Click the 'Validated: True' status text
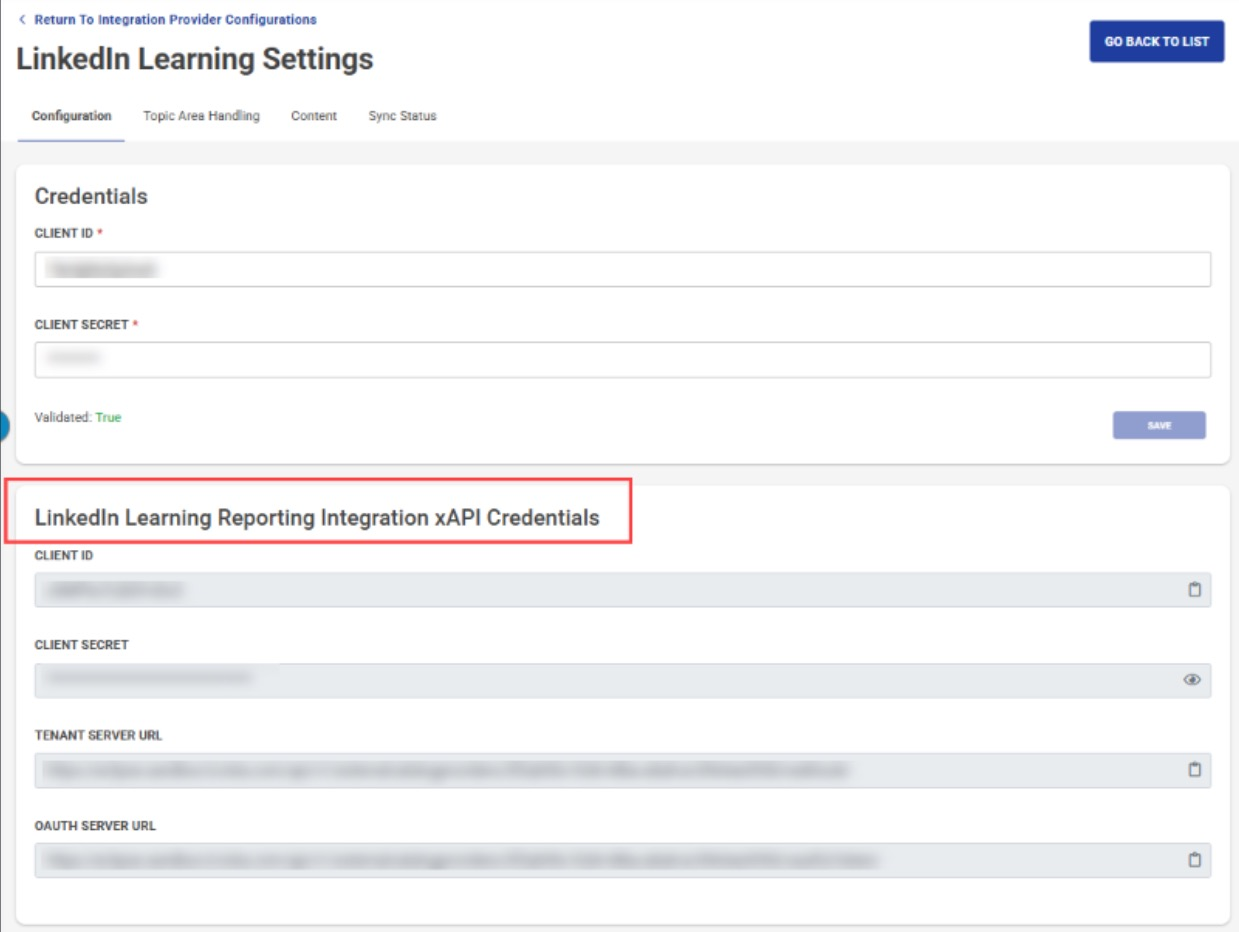 [78, 417]
